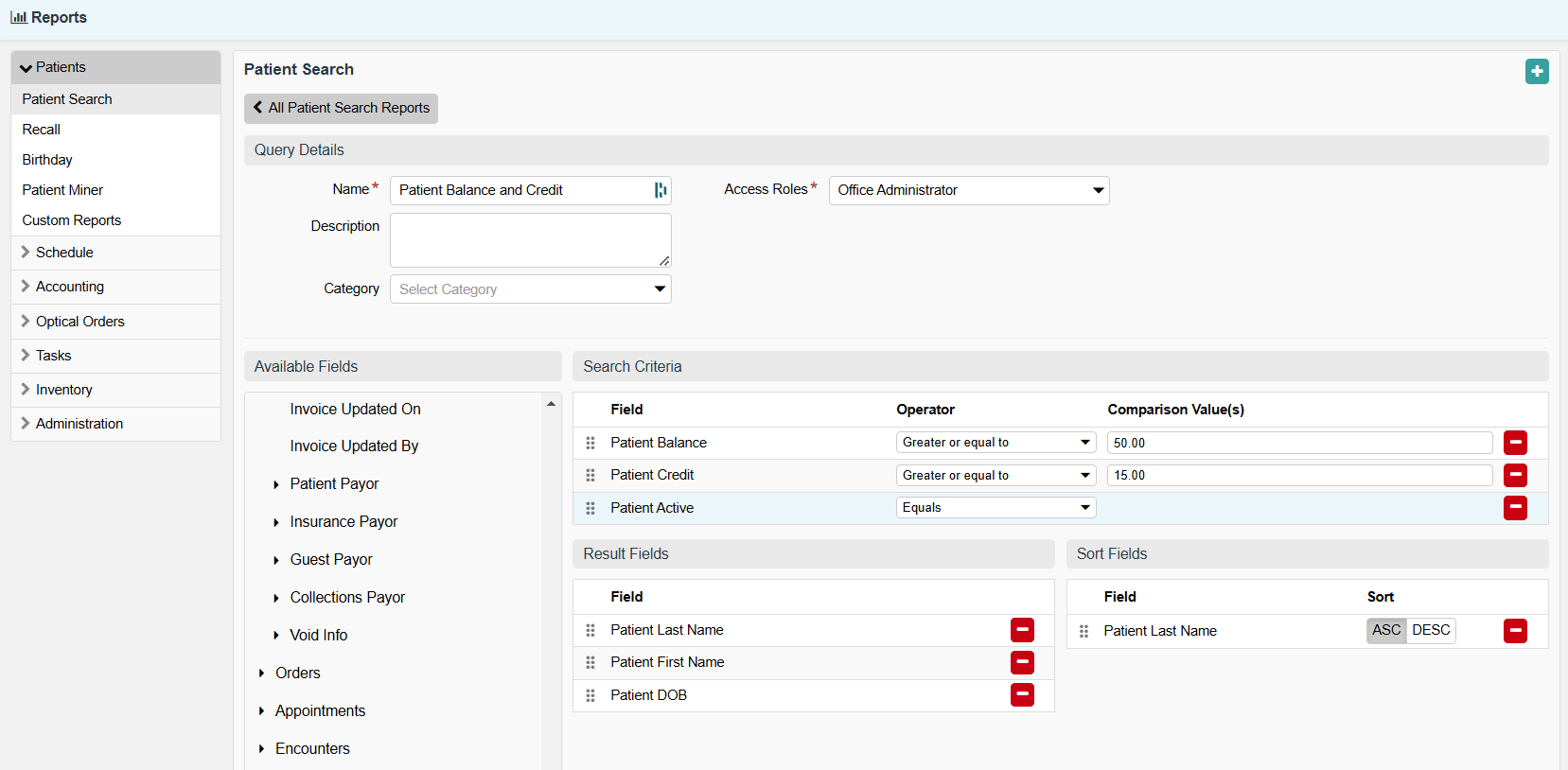Go back to All Patient Search Reports
The height and width of the screenshot is (770, 1568).
click(341, 108)
